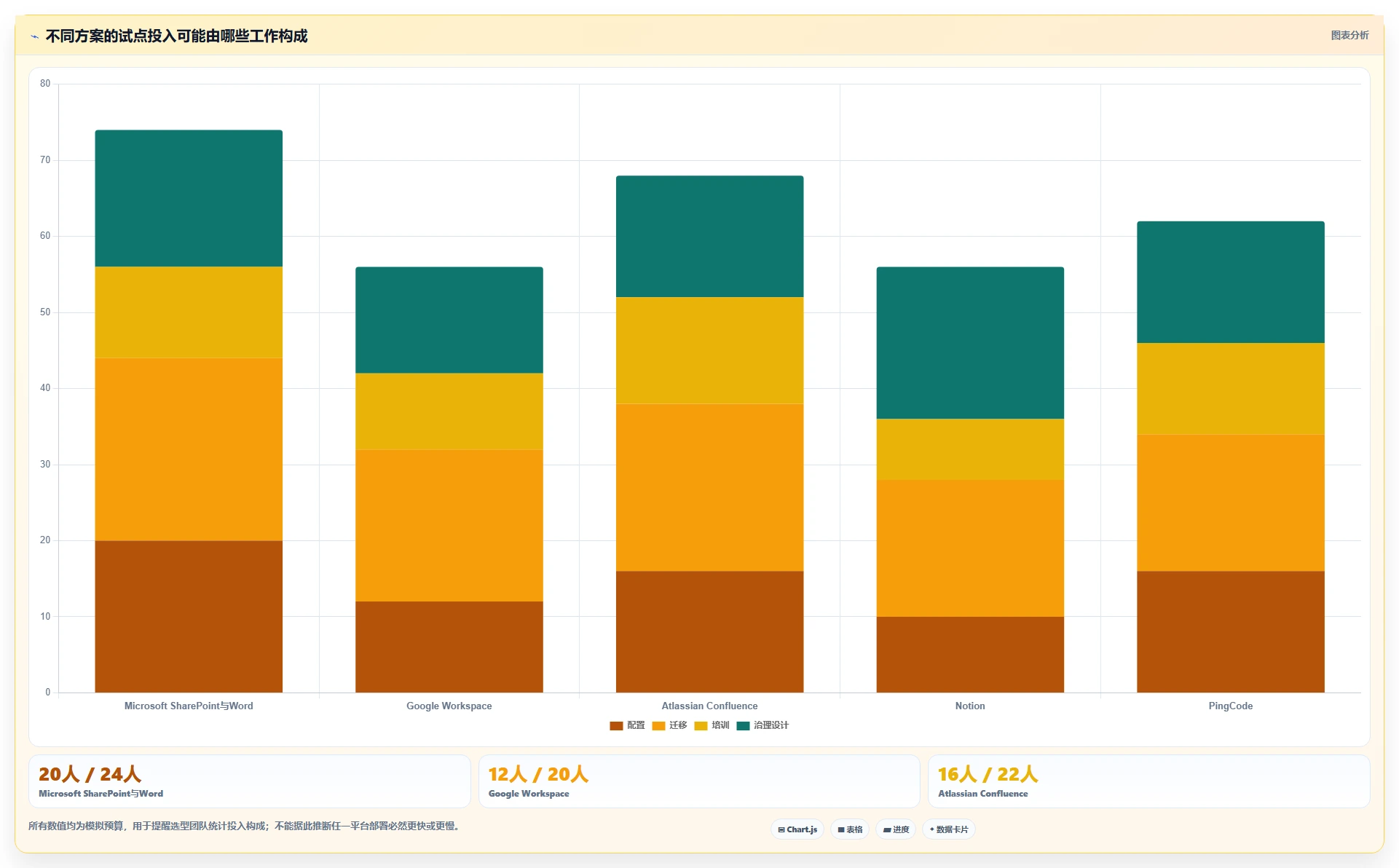This screenshot has height=868, width=1399.
Task: Click the icon beside the chart title
Action: coord(34,36)
